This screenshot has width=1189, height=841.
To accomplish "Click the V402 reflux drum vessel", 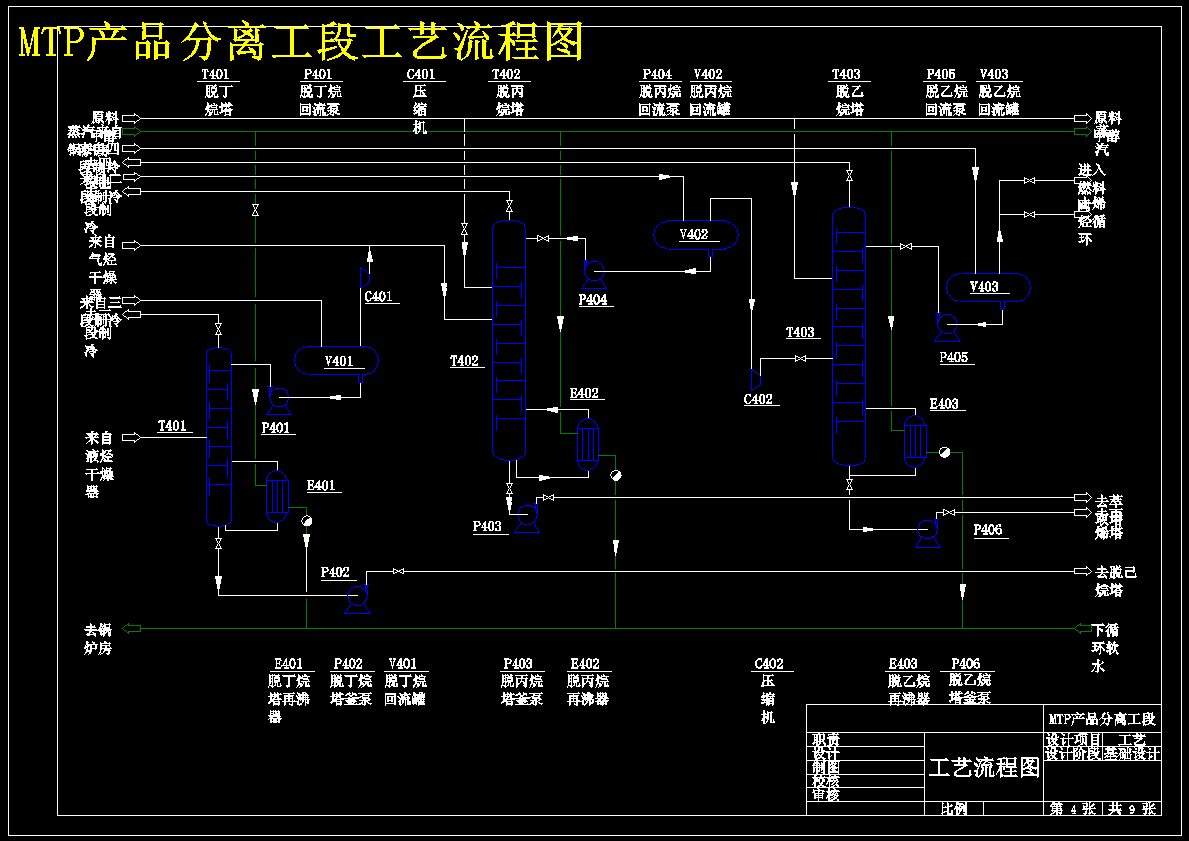I will tap(695, 234).
